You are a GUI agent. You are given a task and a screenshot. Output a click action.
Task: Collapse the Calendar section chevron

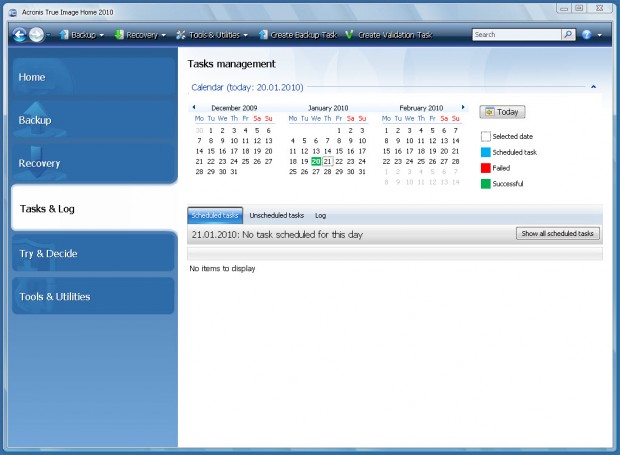[593, 87]
